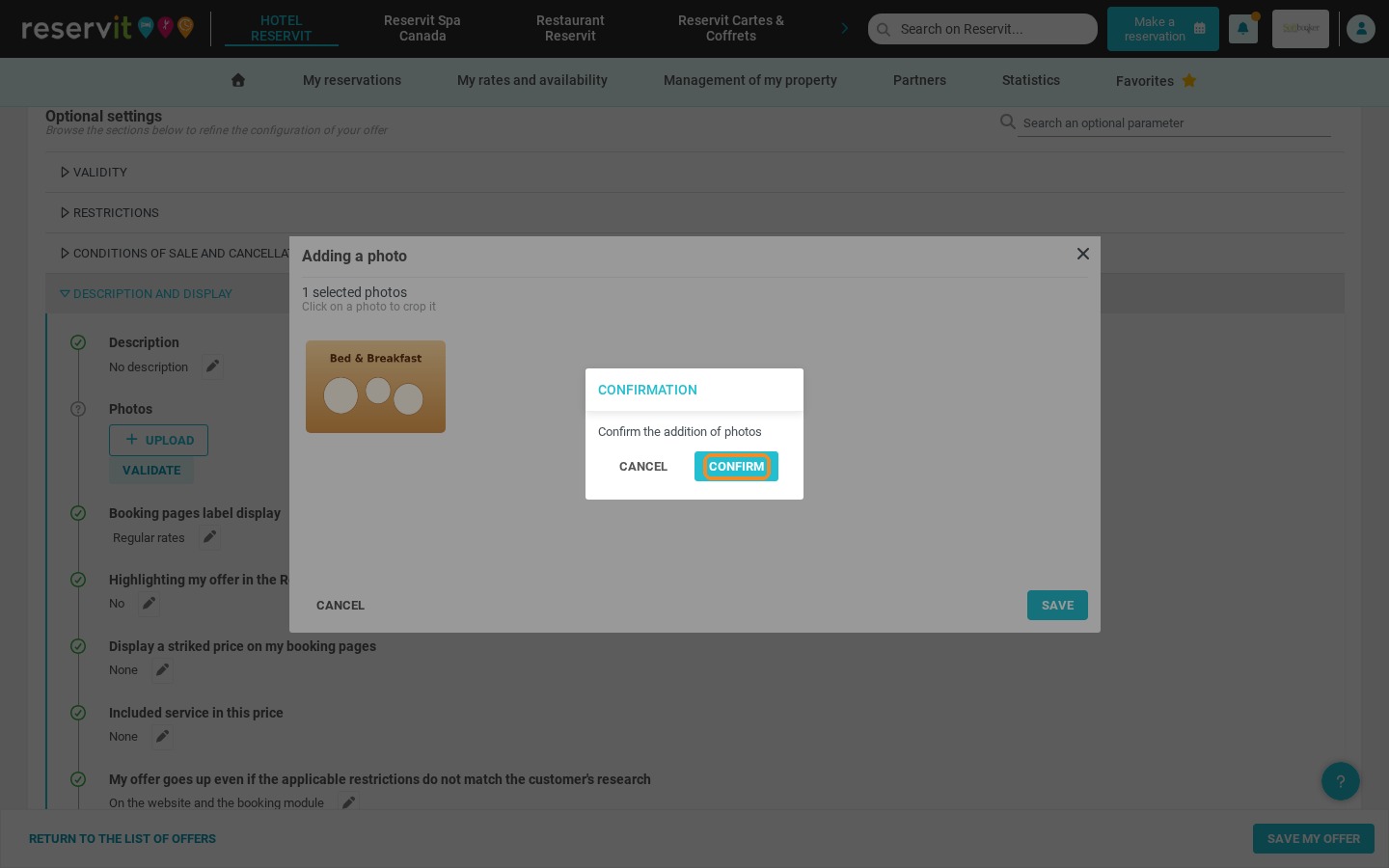Select the Bed & Breakfast photo thumbnail

pos(375,387)
